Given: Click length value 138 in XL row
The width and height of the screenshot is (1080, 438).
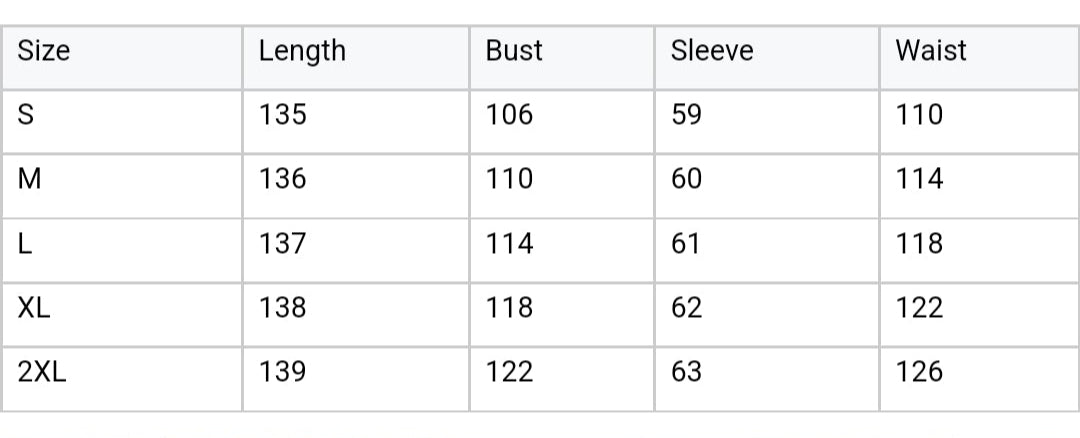Looking at the screenshot, I should 283,307.
